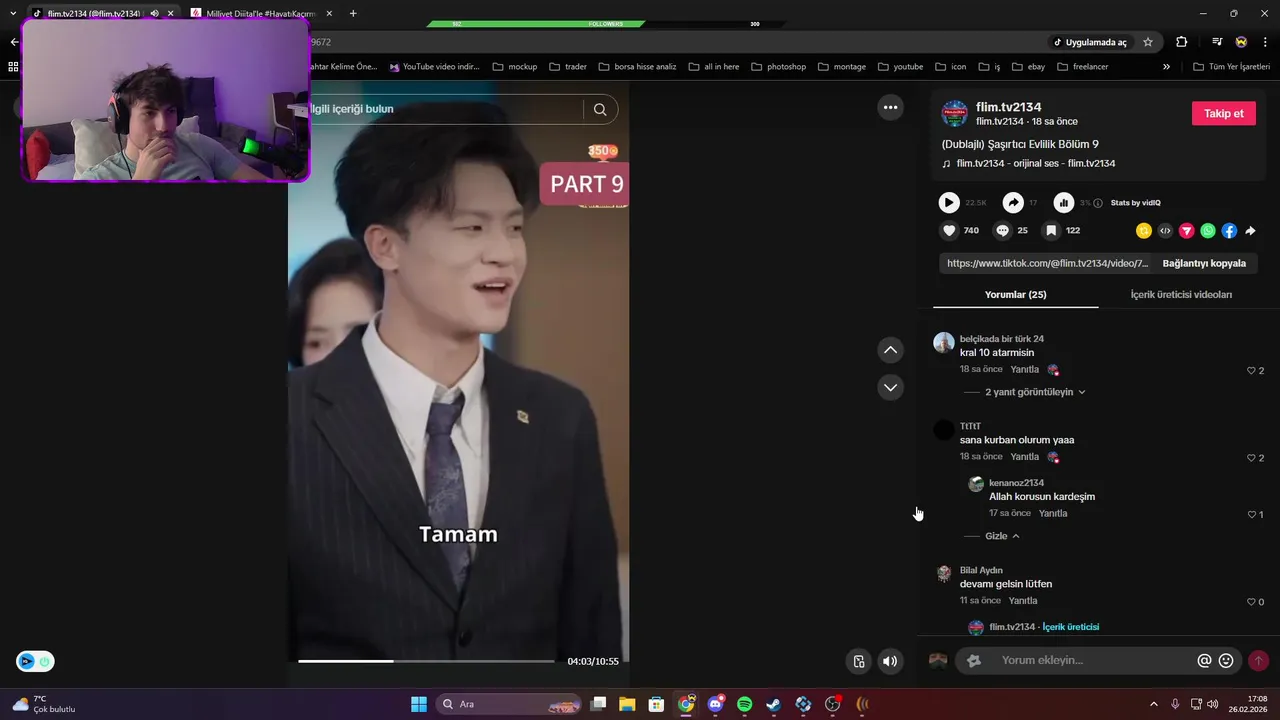Open Spotify from the taskbar
Viewport: 1280px width, 720px height.
[x=745, y=704]
